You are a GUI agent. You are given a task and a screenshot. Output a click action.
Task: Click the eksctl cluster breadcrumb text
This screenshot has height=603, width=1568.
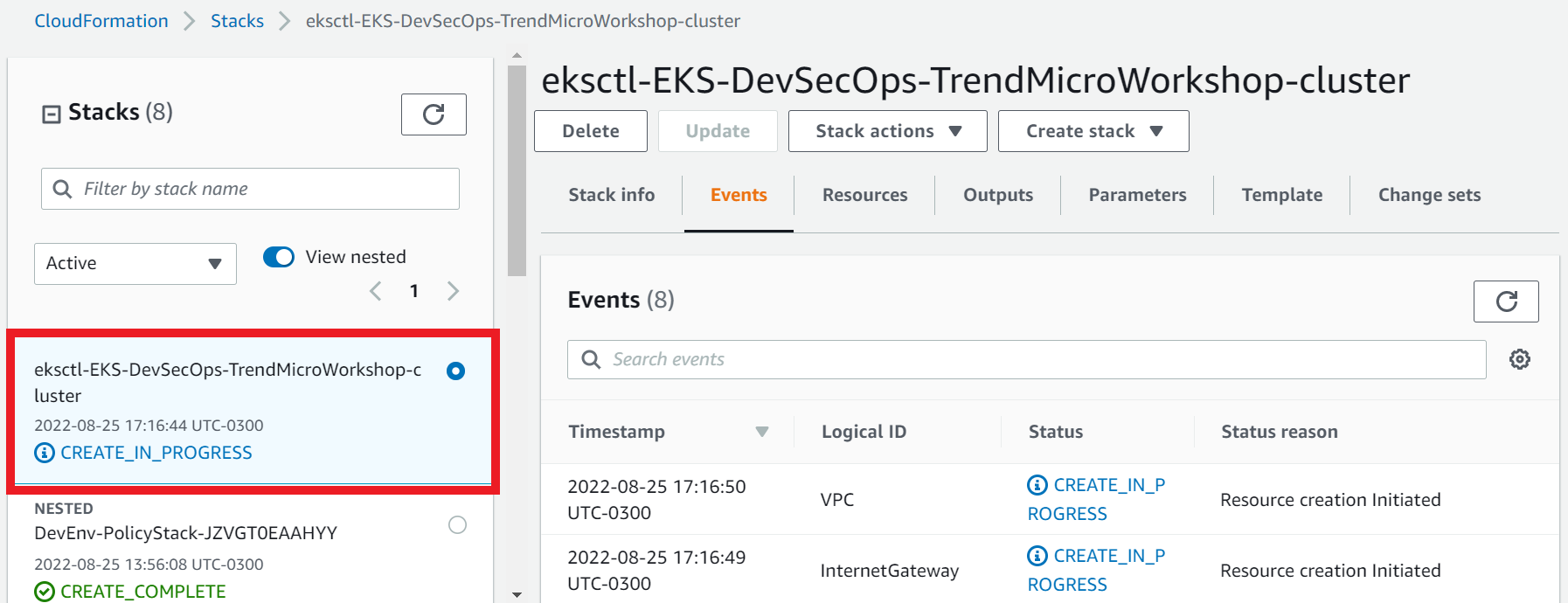click(x=523, y=21)
